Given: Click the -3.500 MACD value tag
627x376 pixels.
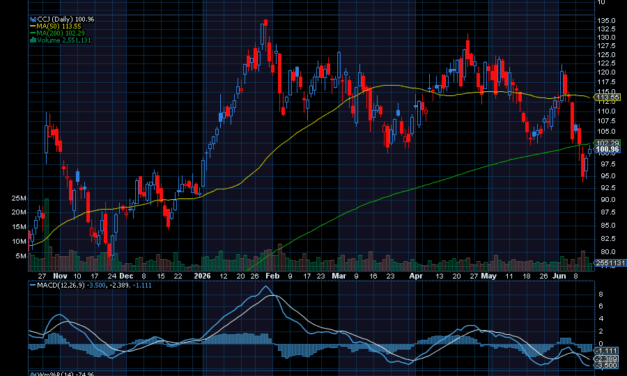Looking at the screenshot, I should (x=607, y=365).
